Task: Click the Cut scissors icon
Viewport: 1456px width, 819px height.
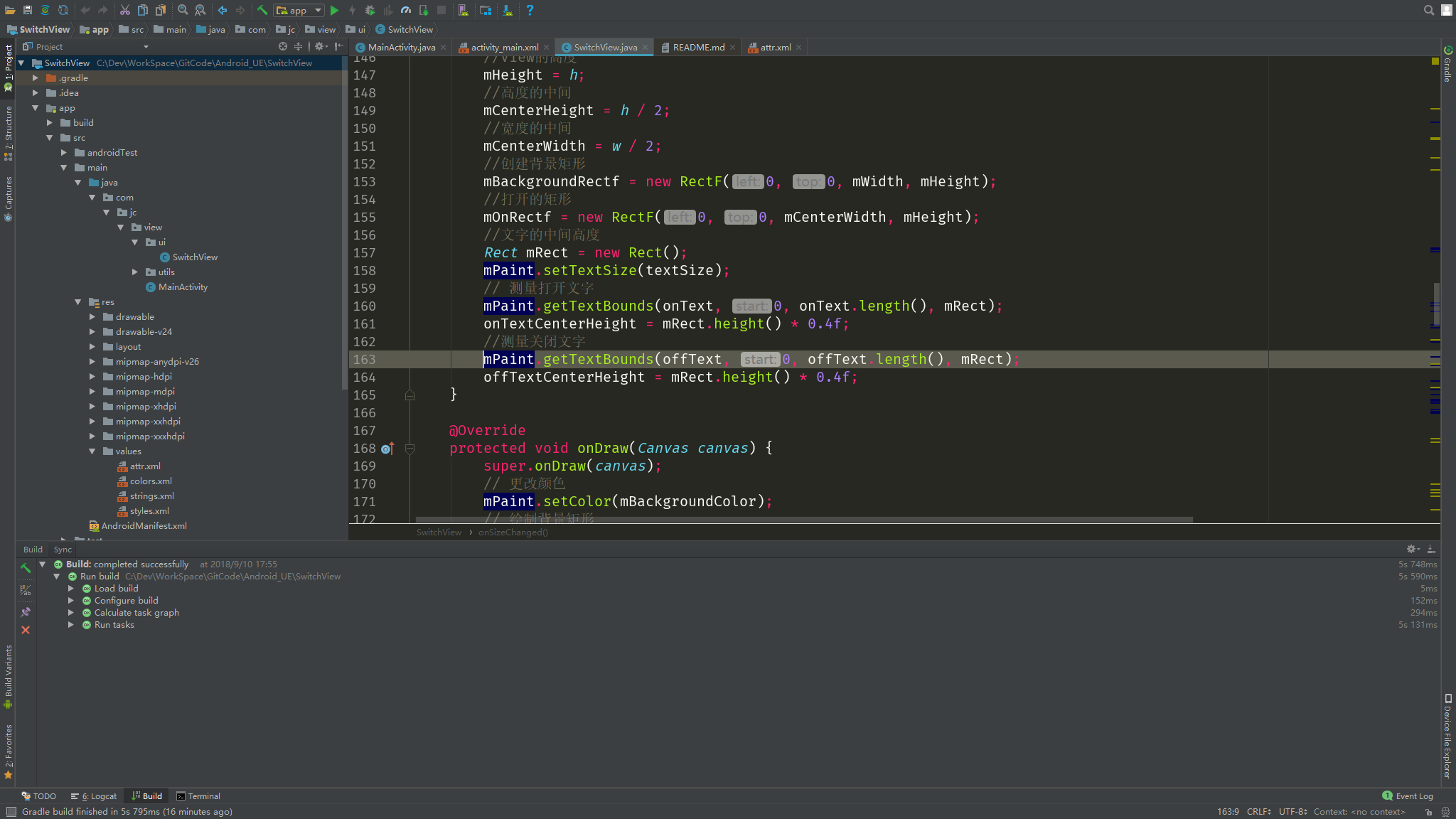Action: (125, 10)
